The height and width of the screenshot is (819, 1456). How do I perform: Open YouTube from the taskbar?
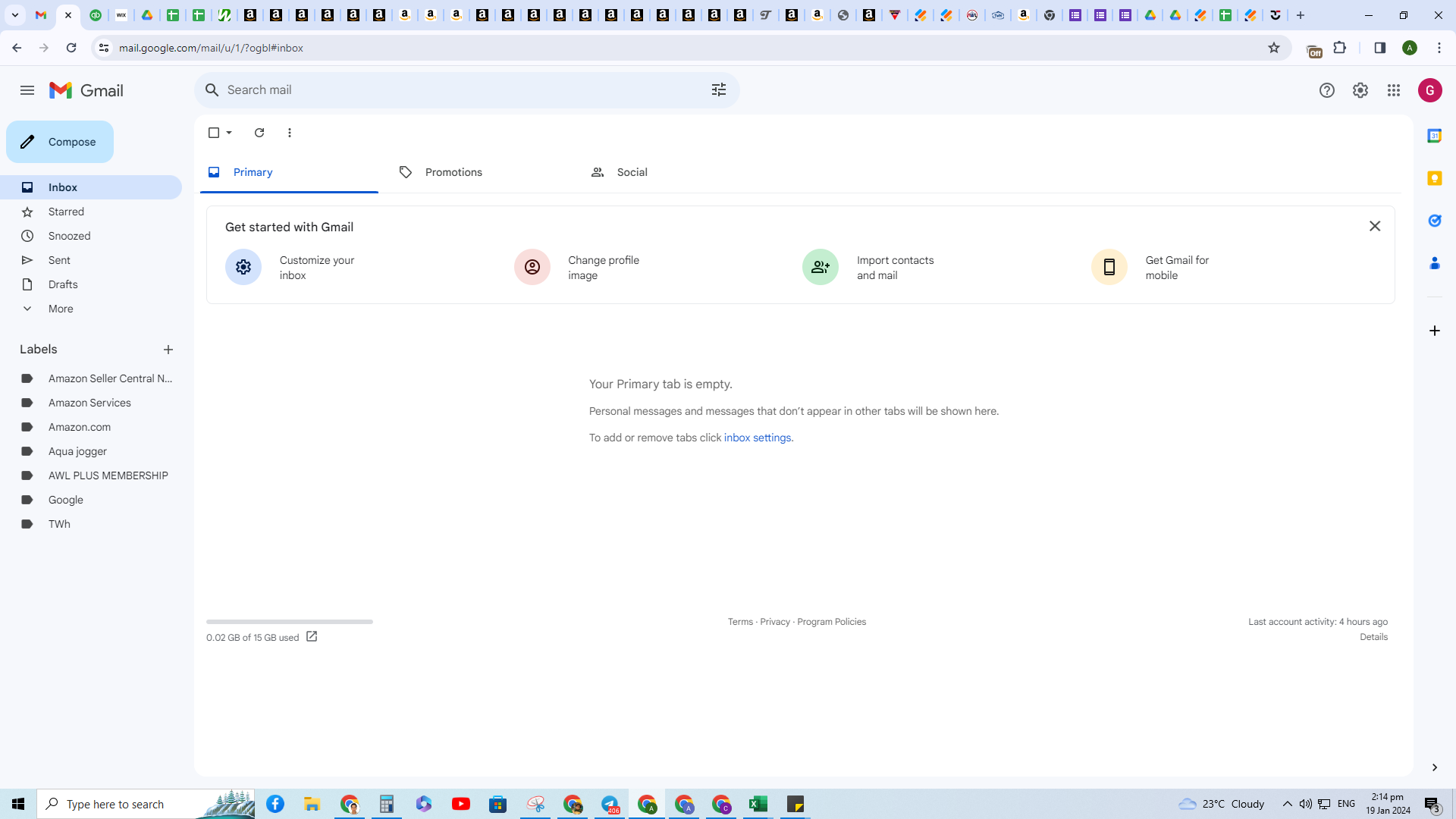461,804
